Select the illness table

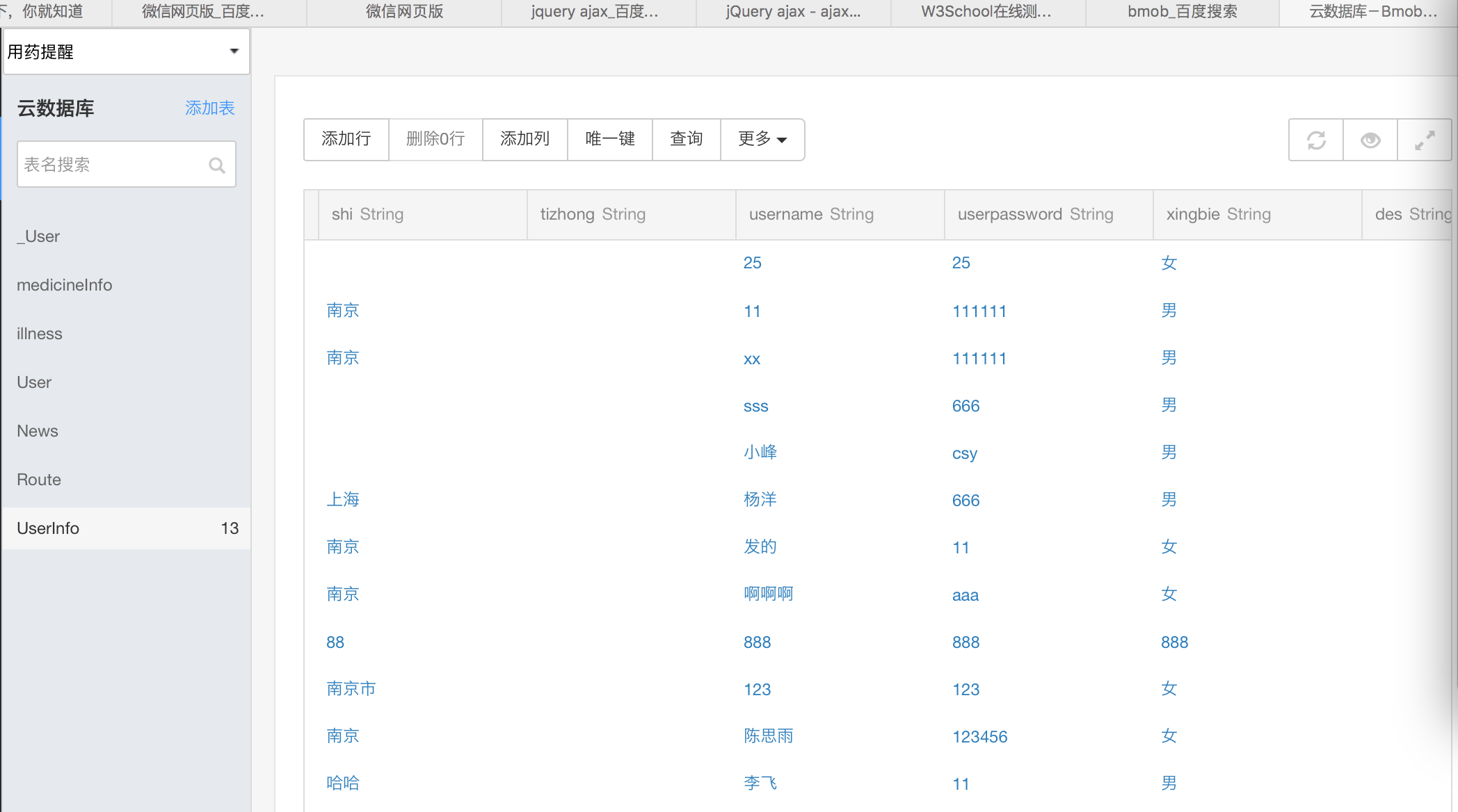click(40, 334)
